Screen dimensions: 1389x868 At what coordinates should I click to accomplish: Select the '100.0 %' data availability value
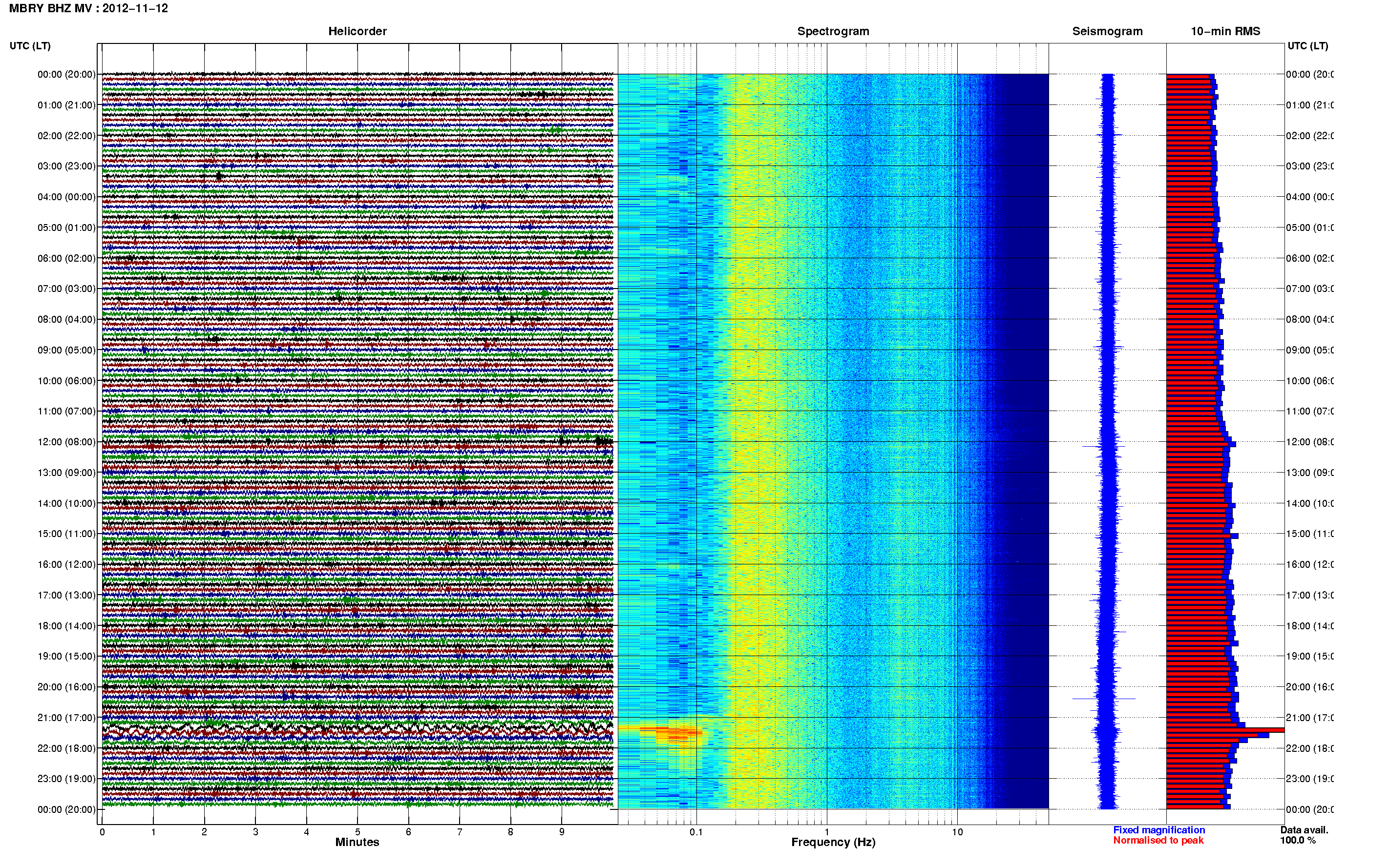1298,841
